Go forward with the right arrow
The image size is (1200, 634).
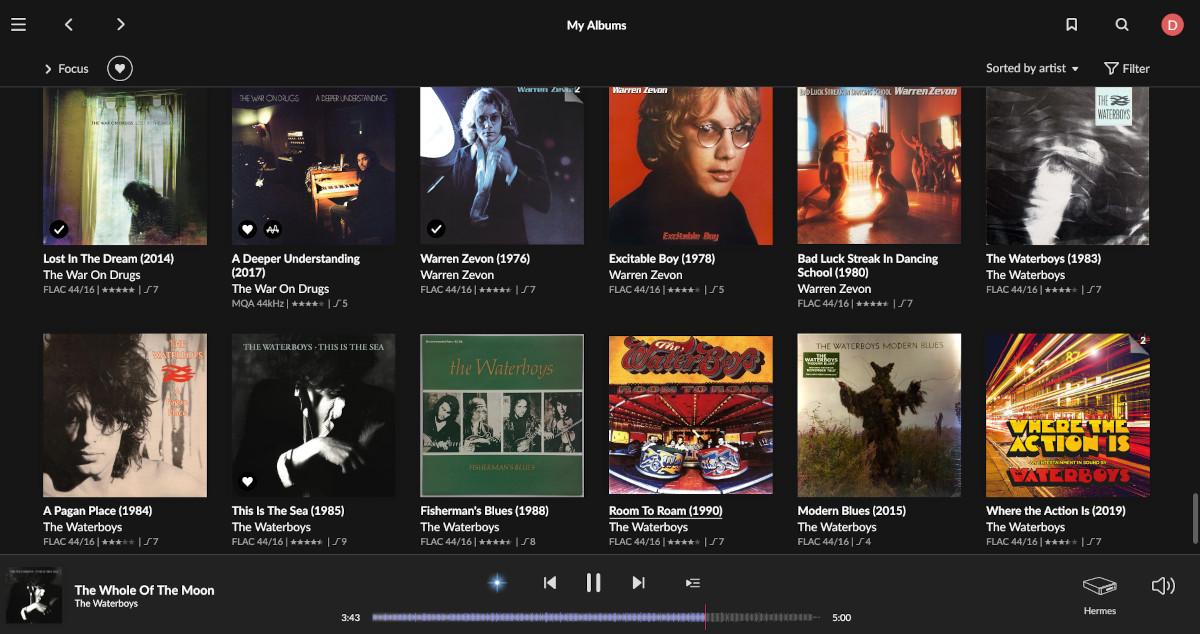pyautogui.click(x=120, y=25)
